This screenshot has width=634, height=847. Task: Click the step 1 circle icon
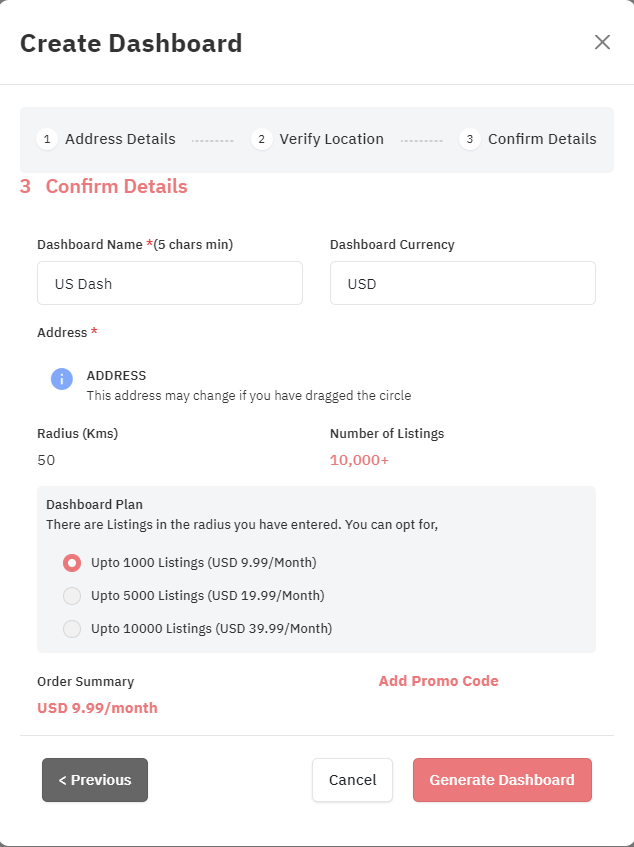[x=47, y=139]
